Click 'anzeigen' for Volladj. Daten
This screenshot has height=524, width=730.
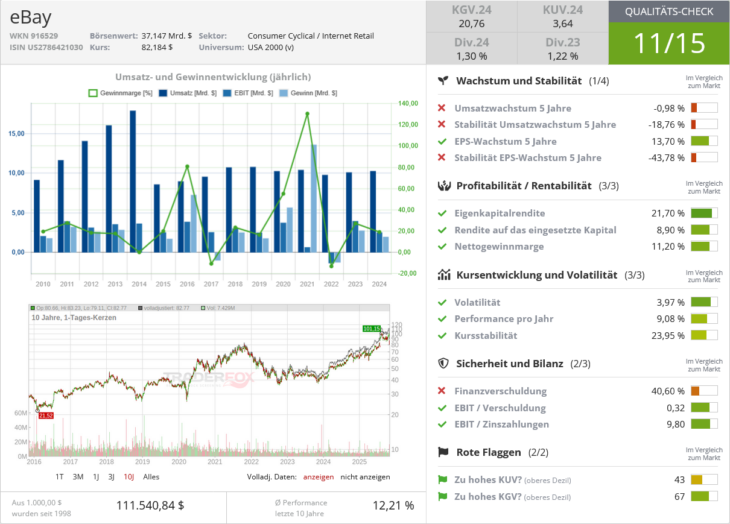pos(318,477)
